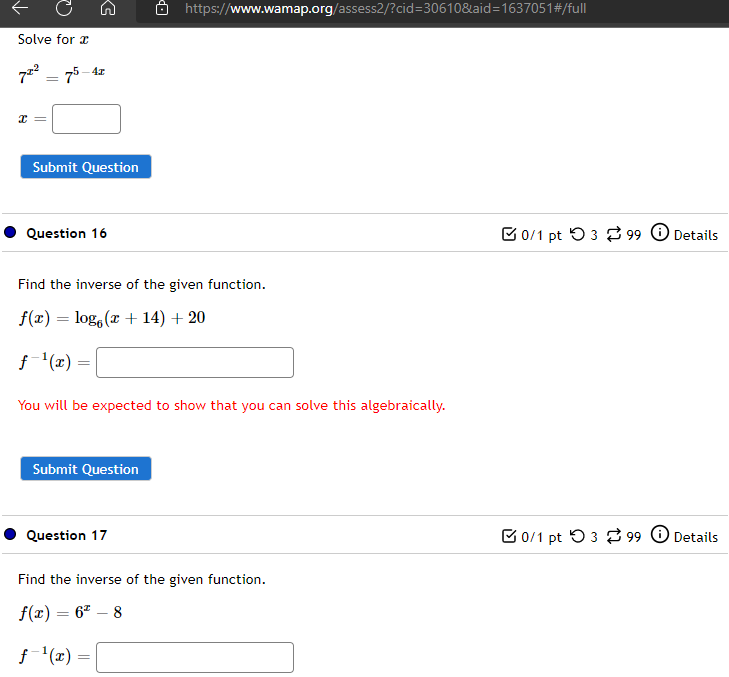The image size is (729, 677).
Task: View site security lock icon
Action: 162,8
